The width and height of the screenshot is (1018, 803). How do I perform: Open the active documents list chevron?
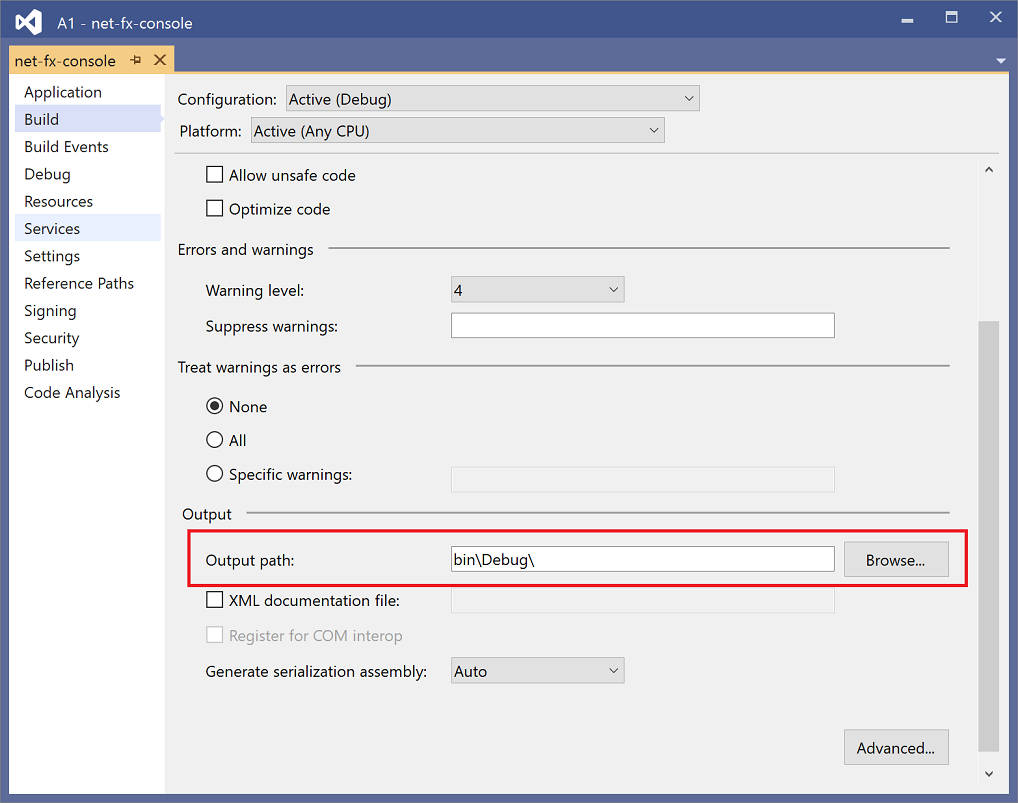(1000, 60)
